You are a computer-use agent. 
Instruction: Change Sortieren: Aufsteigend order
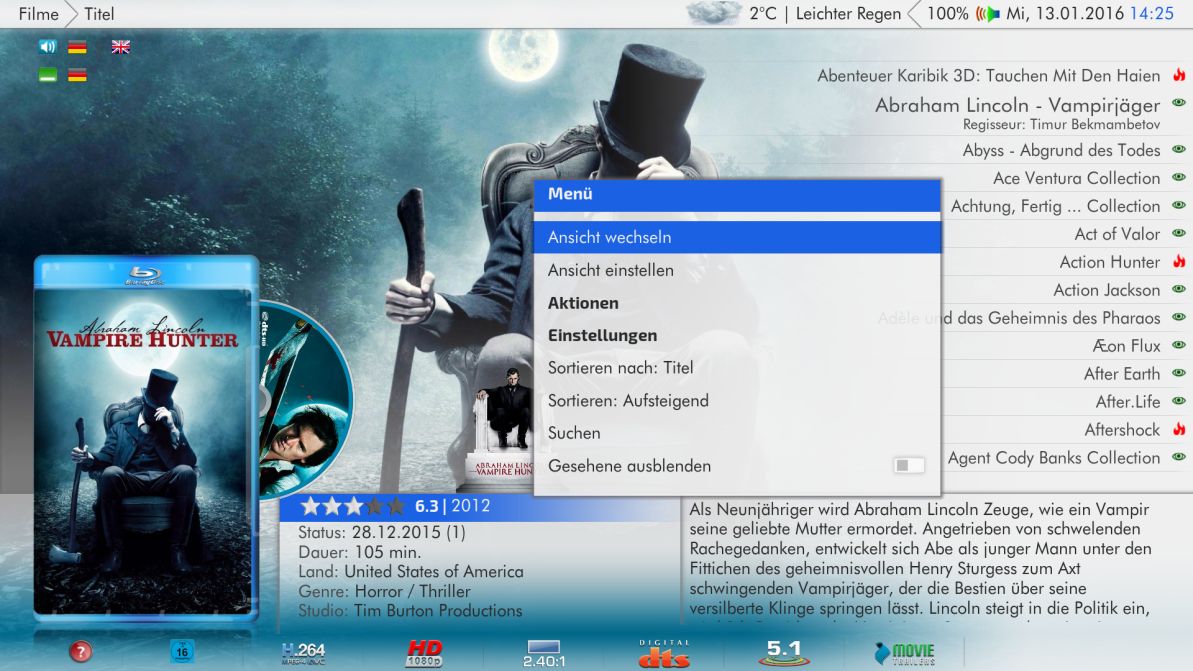pyautogui.click(x=737, y=400)
